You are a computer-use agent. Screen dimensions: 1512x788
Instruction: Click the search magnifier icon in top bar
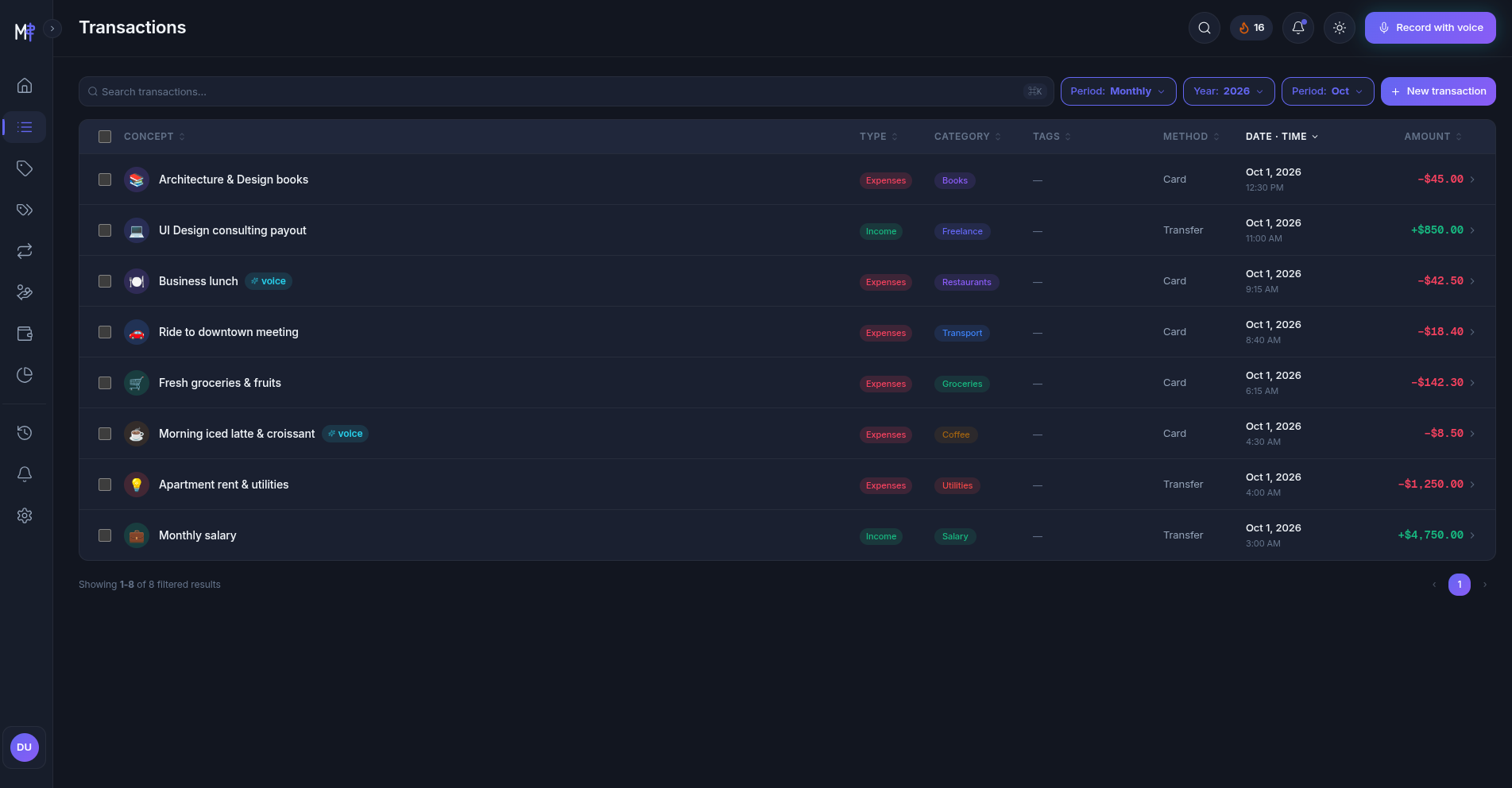tap(1205, 28)
